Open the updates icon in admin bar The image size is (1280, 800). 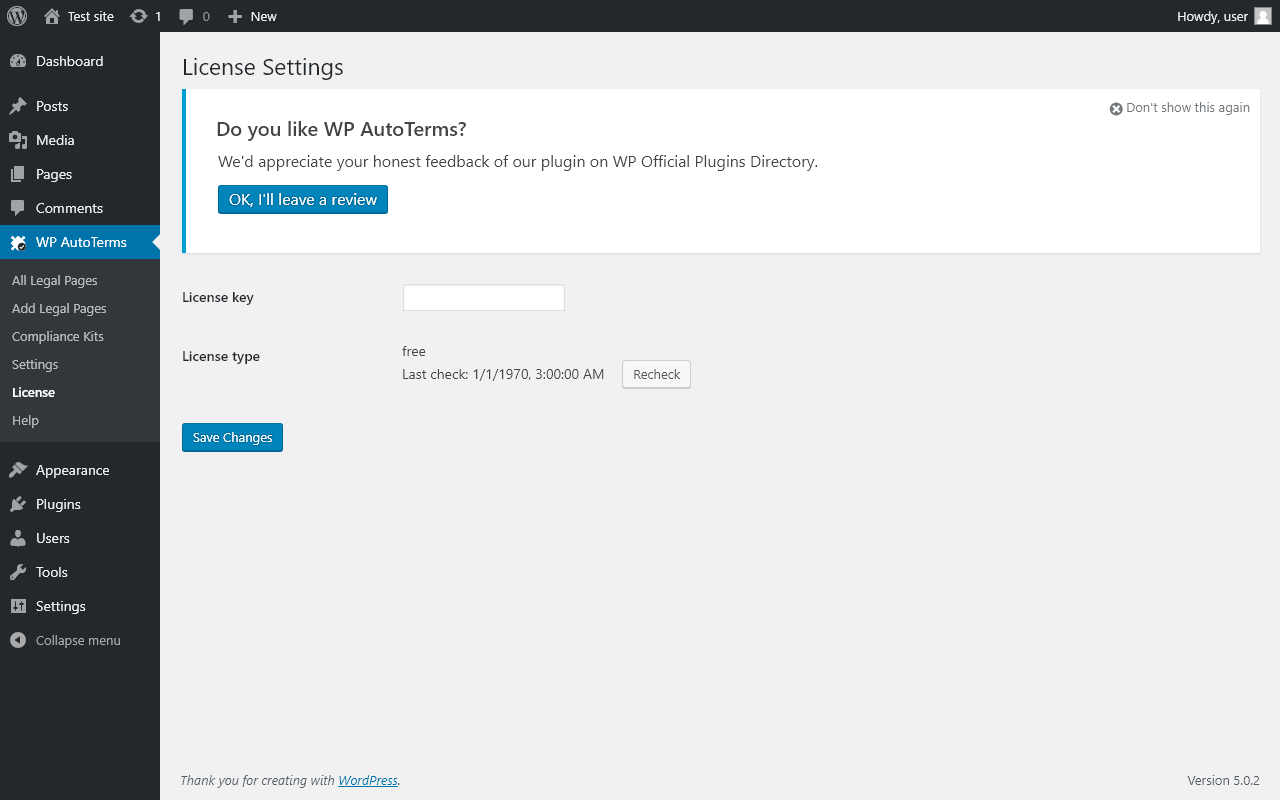[x=139, y=16]
